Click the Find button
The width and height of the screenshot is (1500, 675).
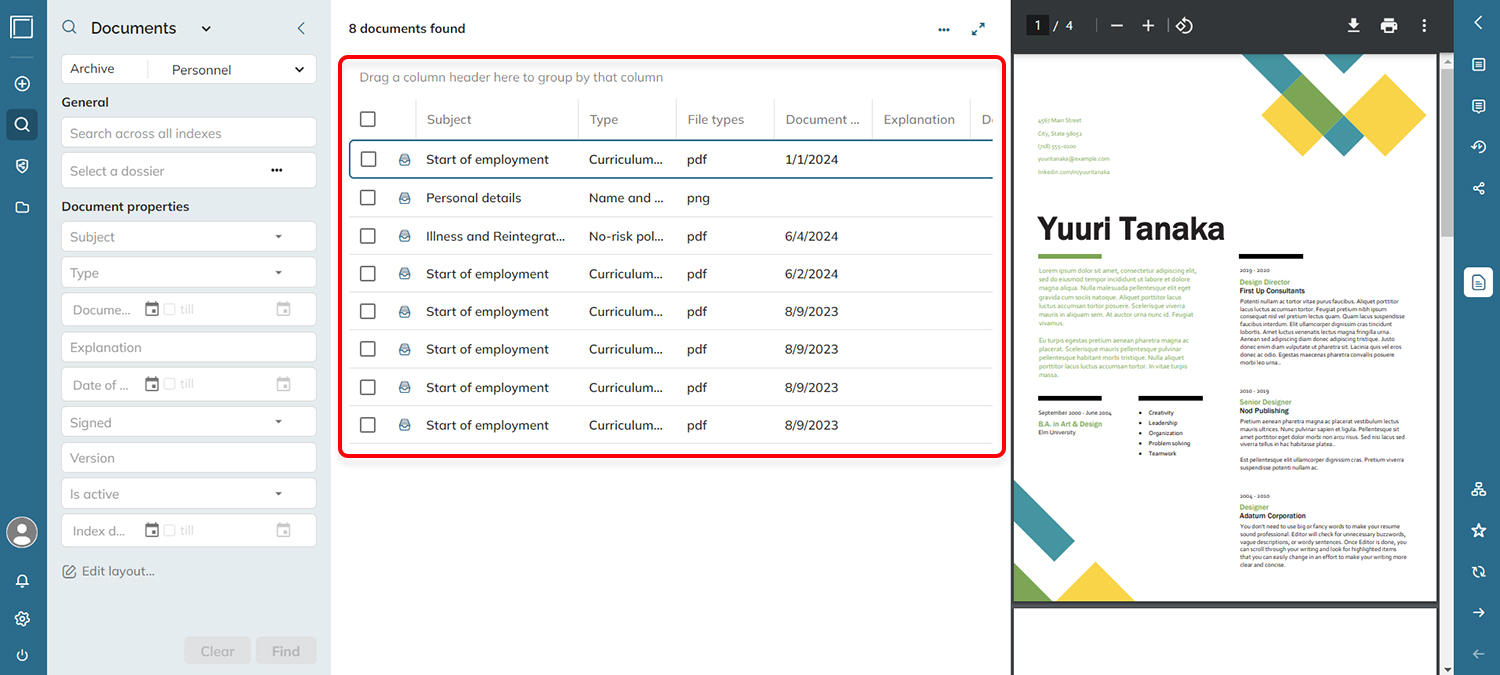point(286,651)
